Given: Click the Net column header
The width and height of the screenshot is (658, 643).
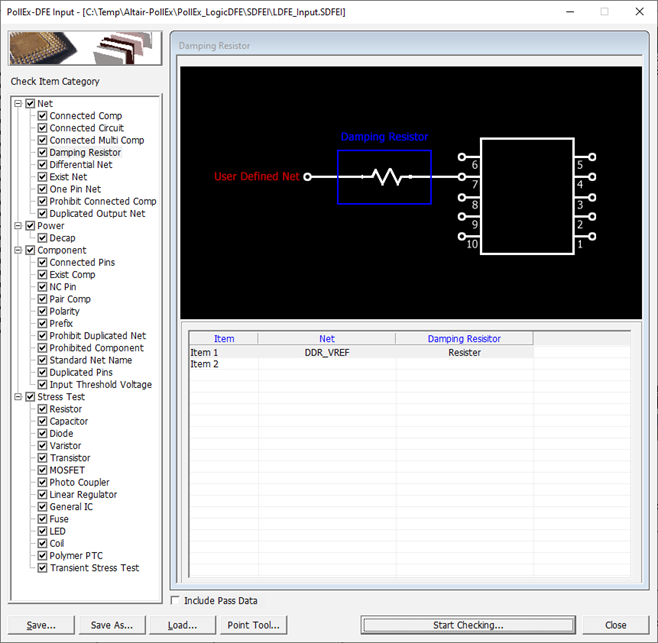Looking at the screenshot, I should pos(327,339).
